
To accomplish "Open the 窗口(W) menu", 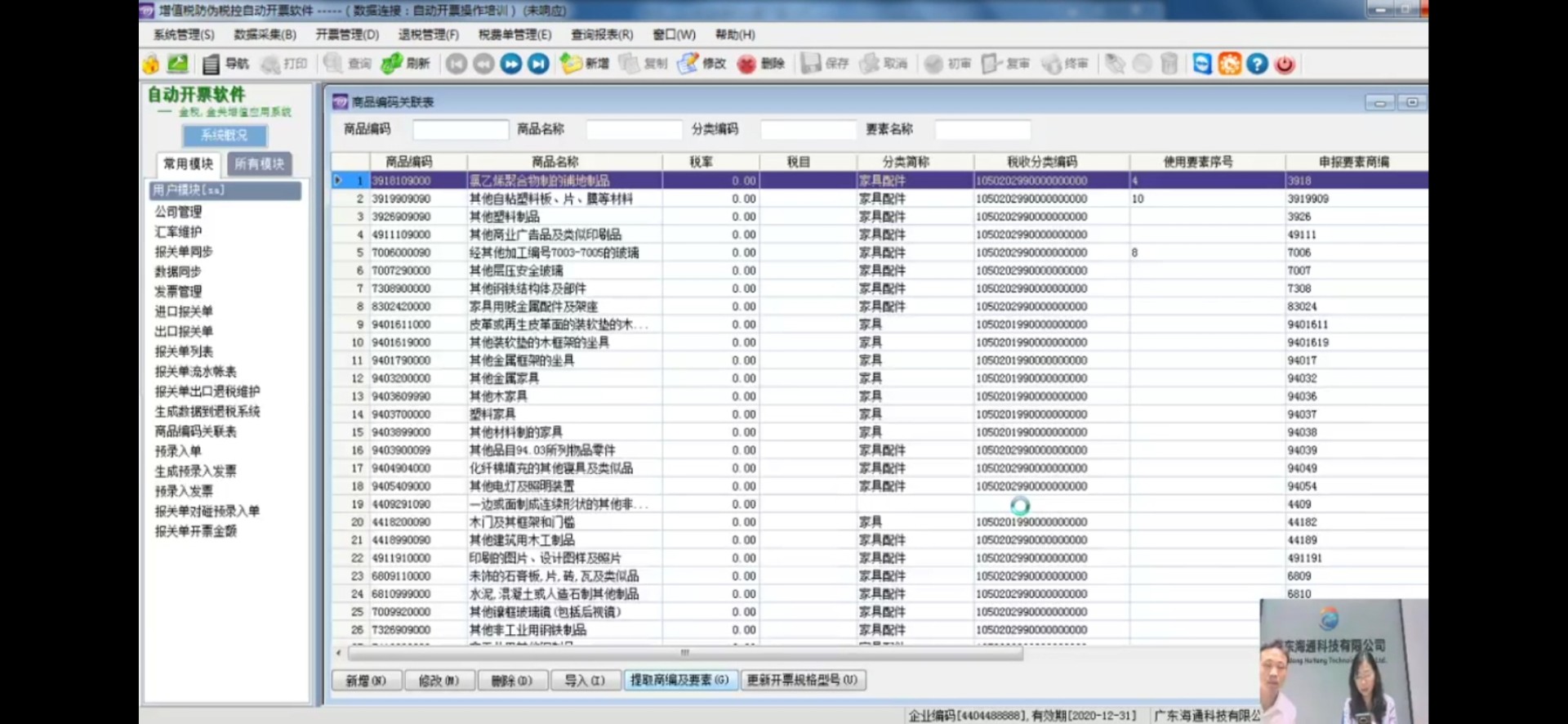I will pyautogui.click(x=674, y=34).
